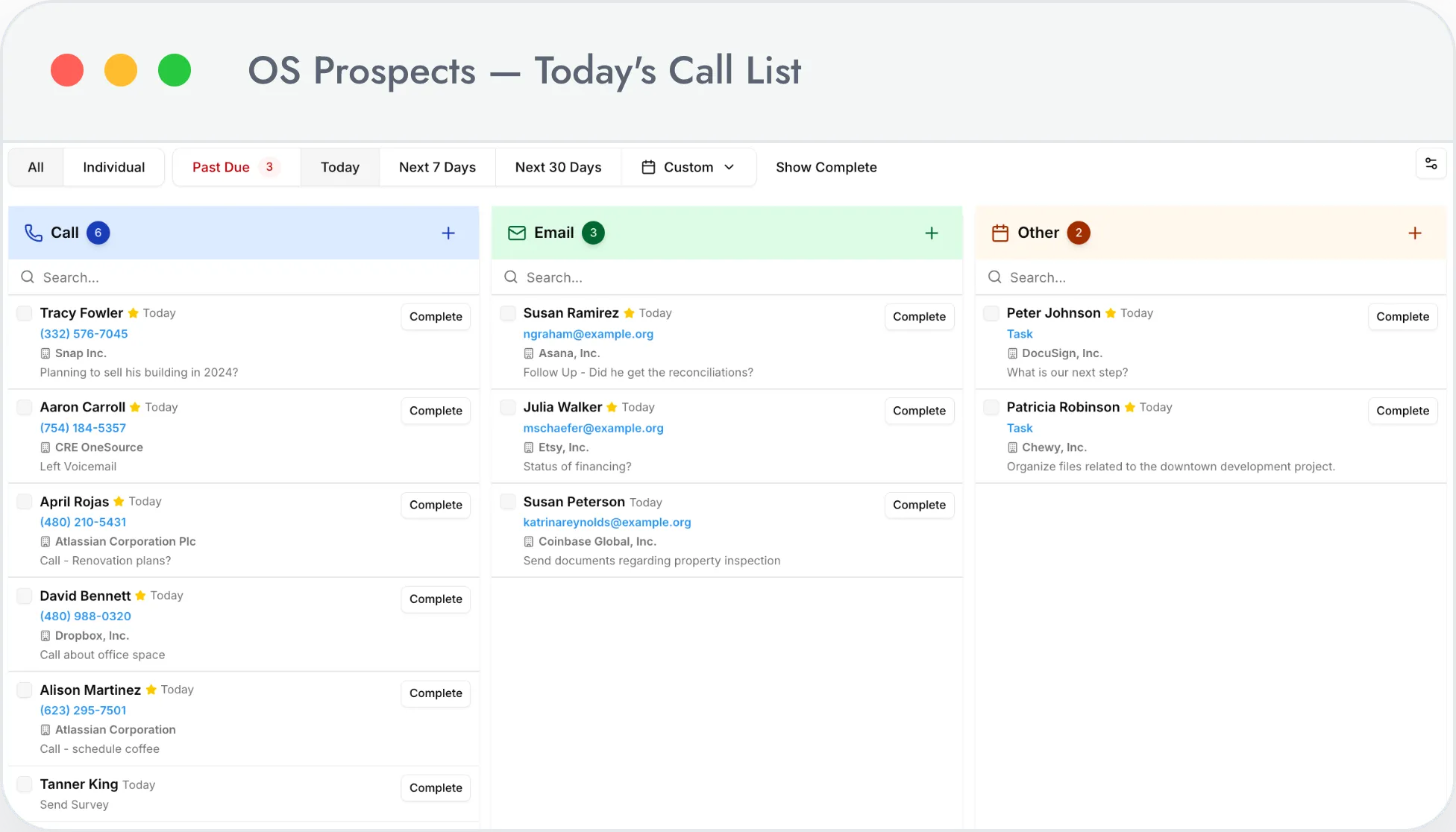
Task: Select the Next 7 Days tab
Action: coord(437,167)
